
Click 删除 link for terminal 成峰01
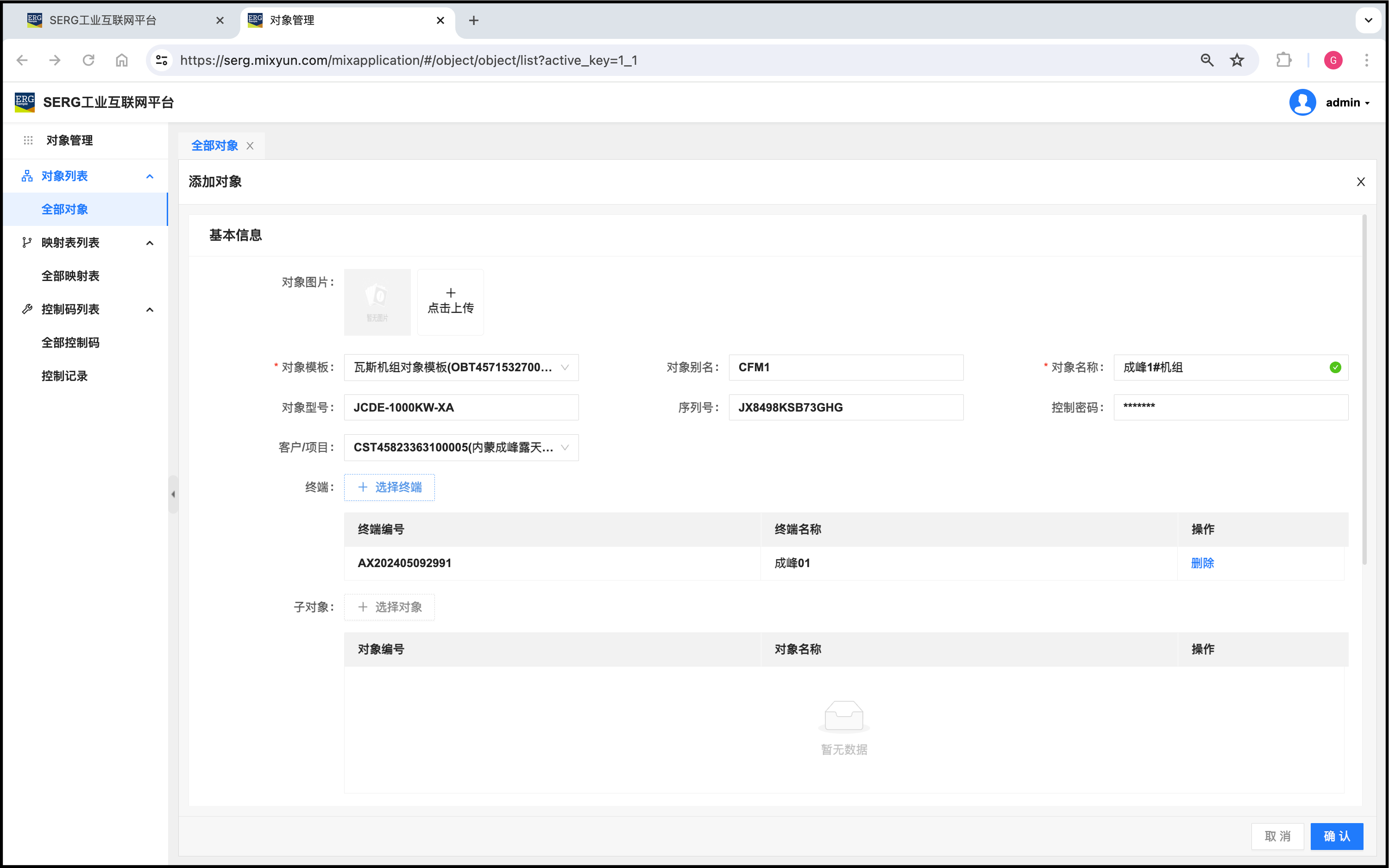(x=1202, y=562)
